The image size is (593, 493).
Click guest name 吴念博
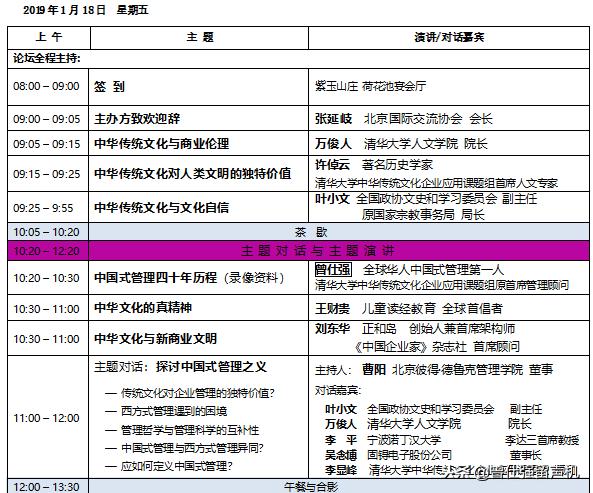(x=341, y=455)
